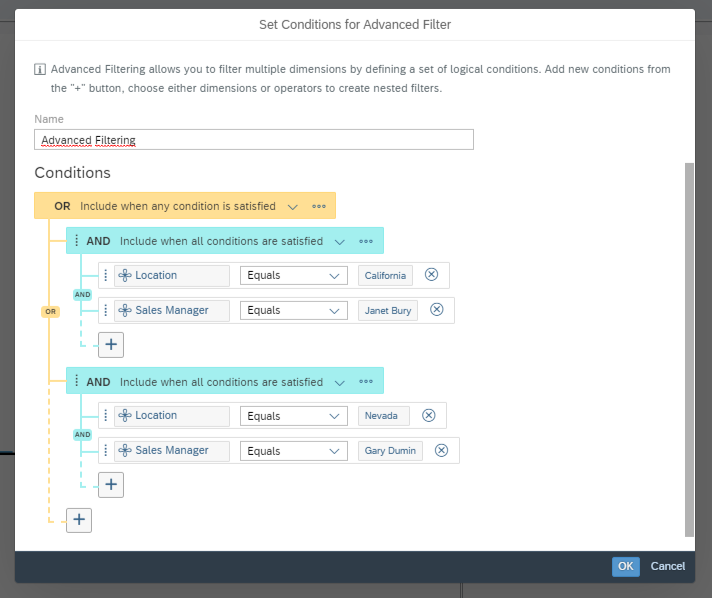Remove the Gary Dumin condition

[x=441, y=450]
